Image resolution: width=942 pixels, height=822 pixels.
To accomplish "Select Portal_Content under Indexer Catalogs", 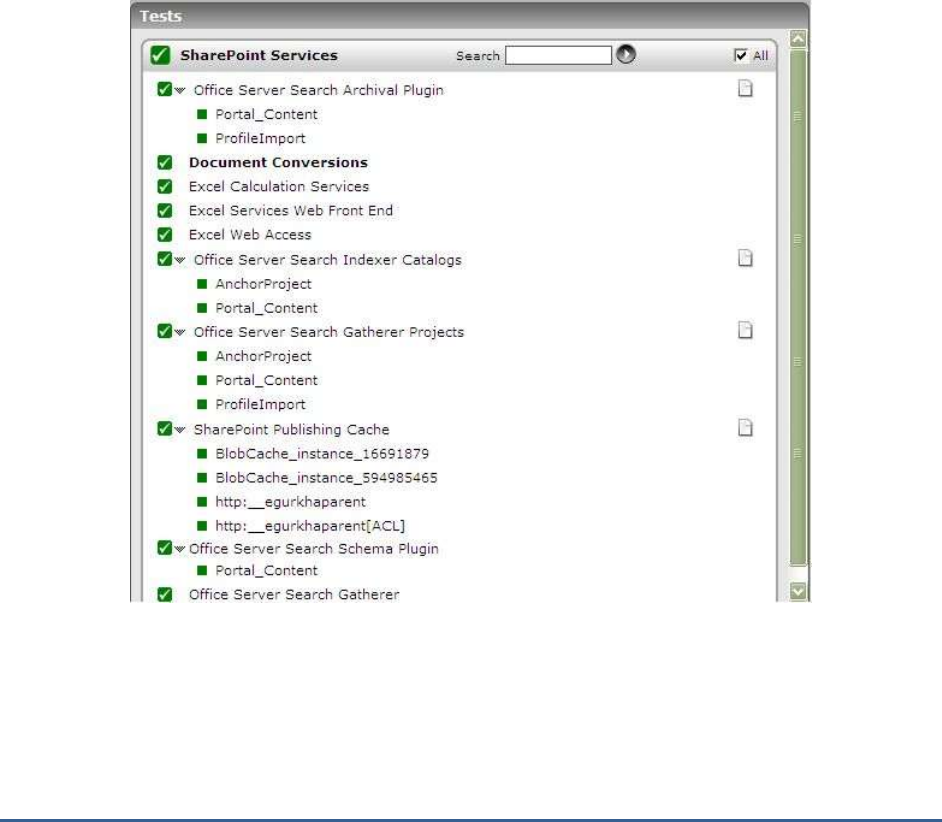I will pos(266,308).
